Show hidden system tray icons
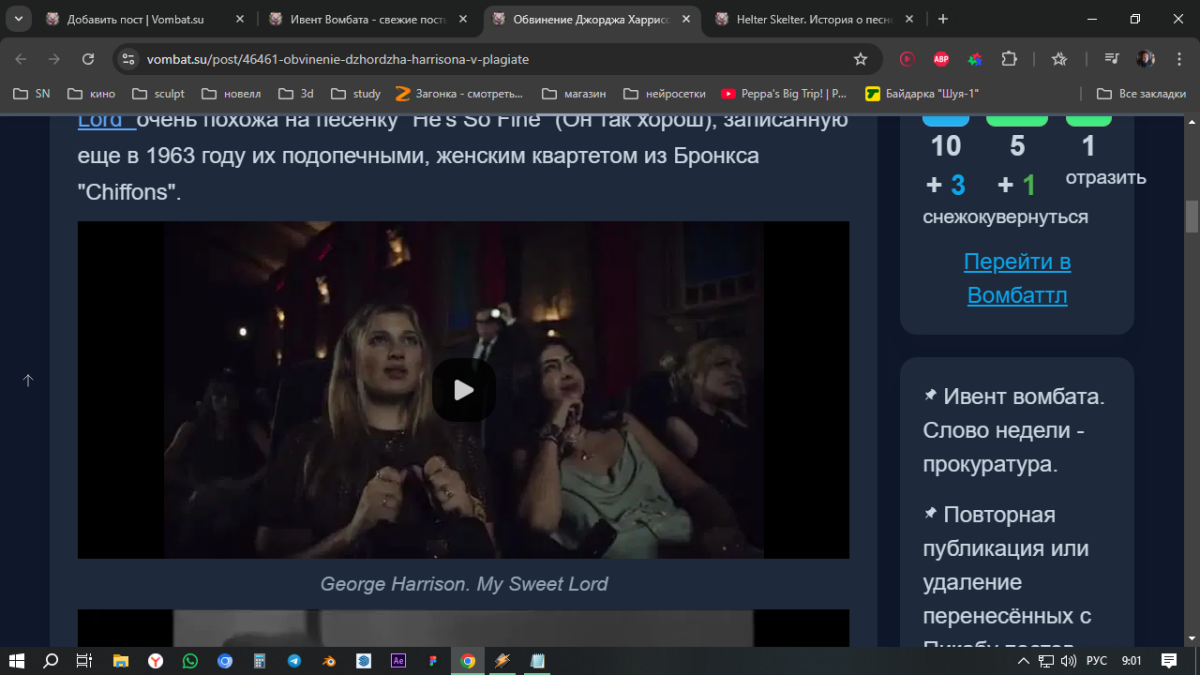Screen dimensions: 1200x675 [x=1023, y=660]
